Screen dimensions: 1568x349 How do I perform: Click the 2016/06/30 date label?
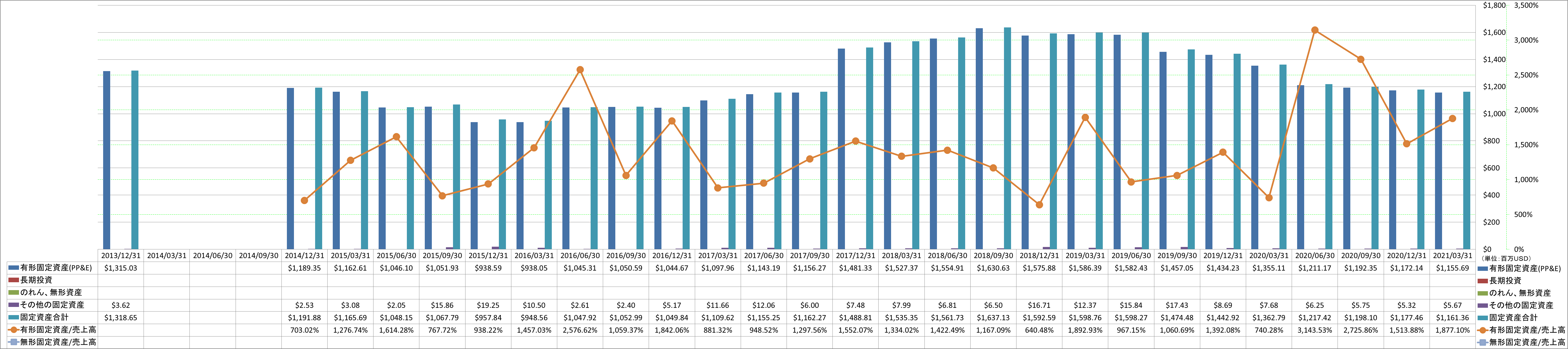(x=580, y=256)
